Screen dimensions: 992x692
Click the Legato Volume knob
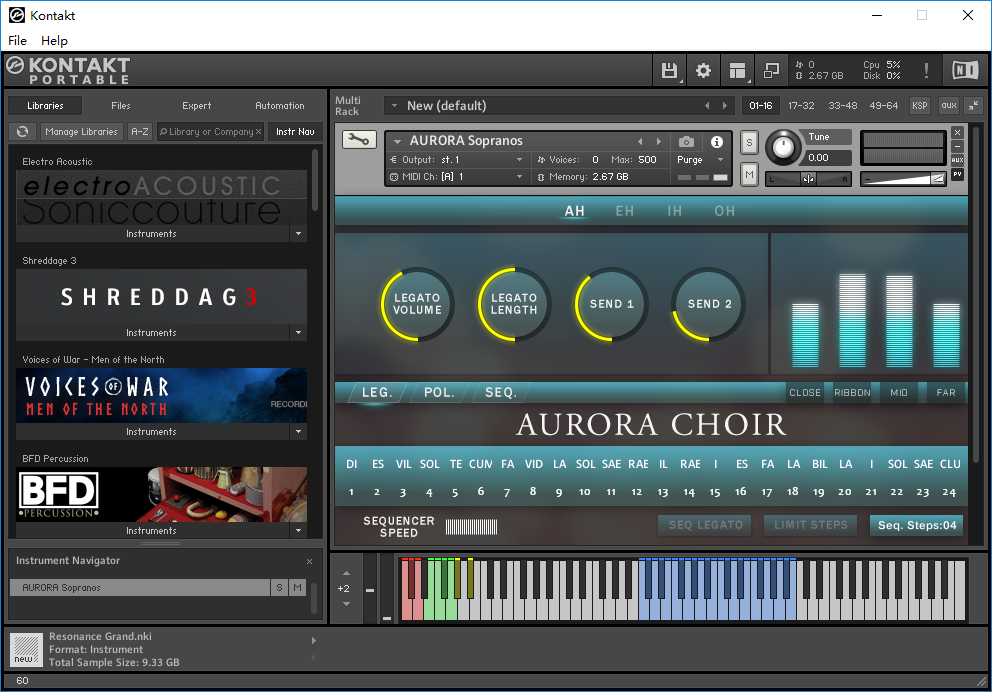click(417, 304)
